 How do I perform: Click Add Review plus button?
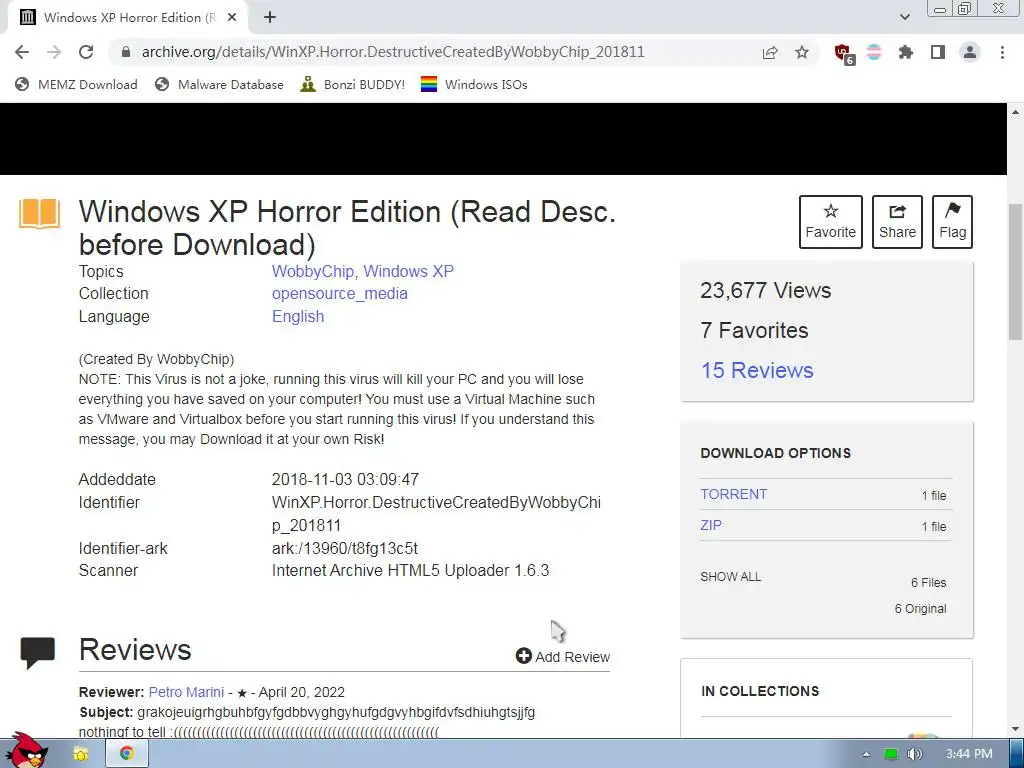562,656
